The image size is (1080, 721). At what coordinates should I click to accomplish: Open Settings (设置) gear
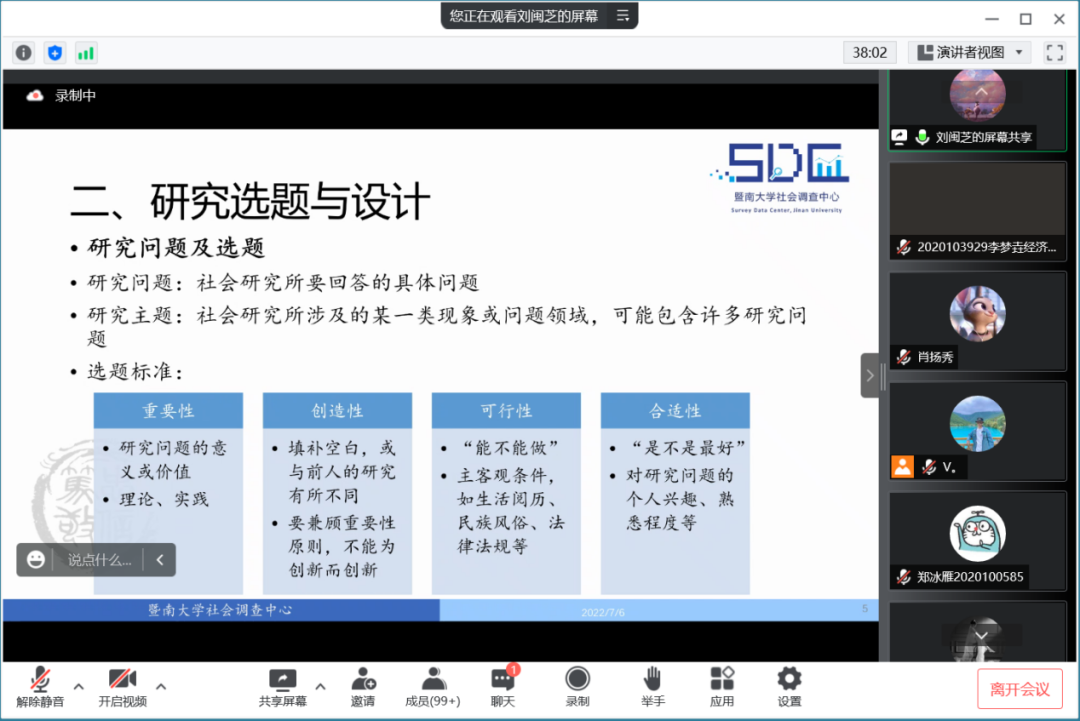tap(789, 686)
